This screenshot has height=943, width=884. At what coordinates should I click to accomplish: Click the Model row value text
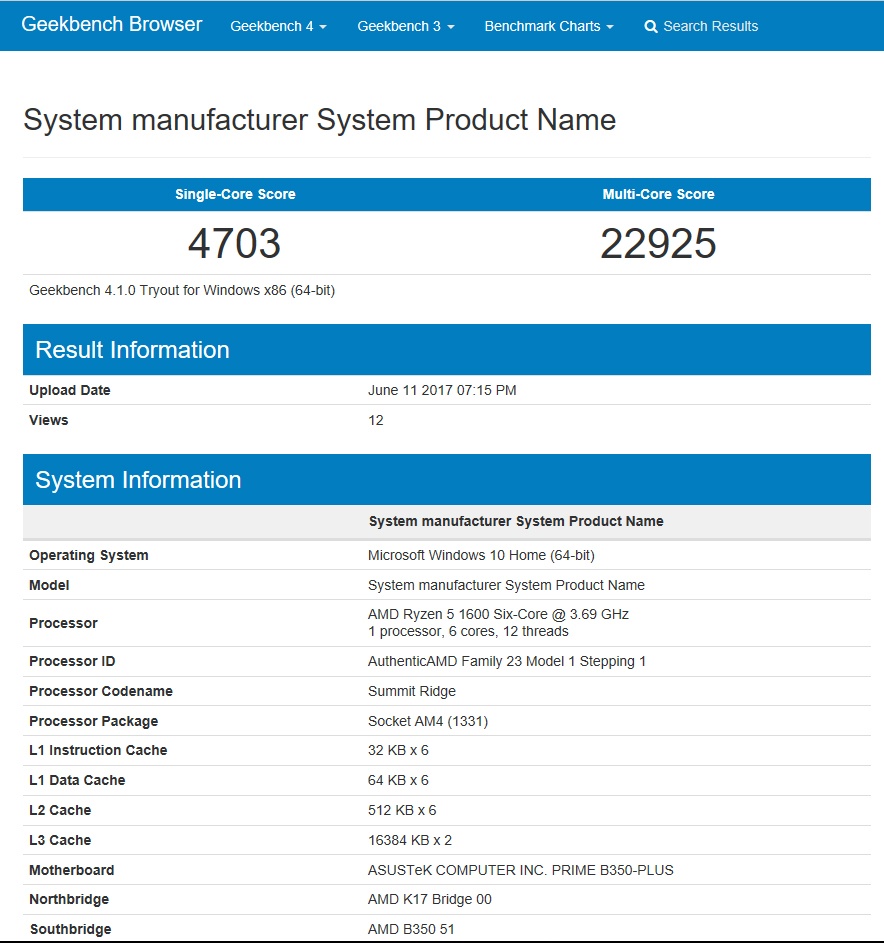tap(506, 585)
